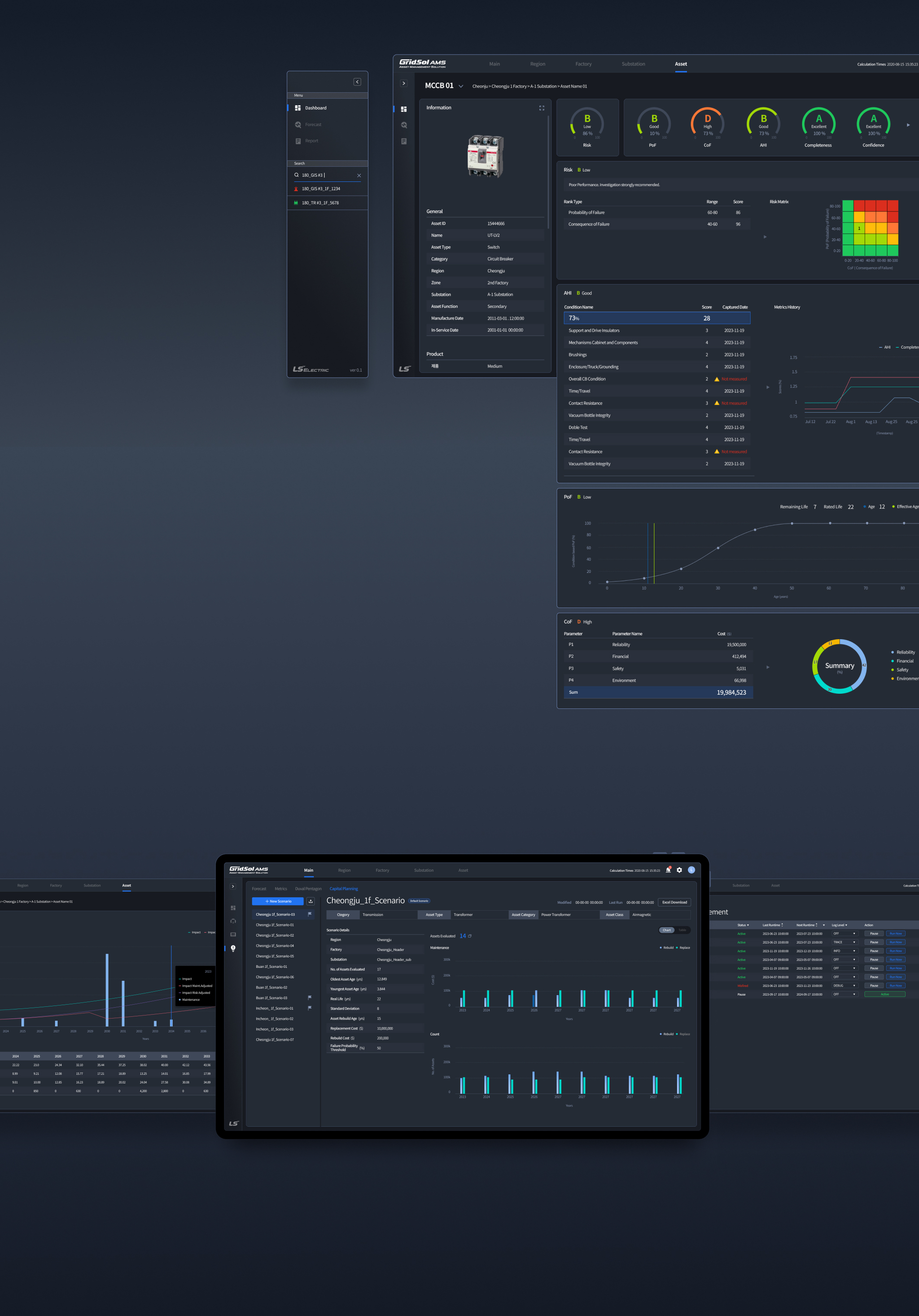This screenshot has width=919, height=1316.
Task: Click the export icon beside New Scenario
Action: (x=311, y=902)
